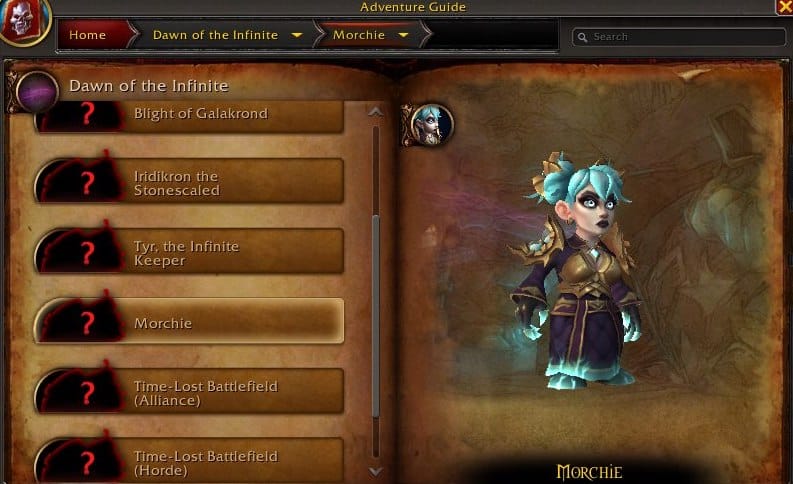Click the Dawn of the Infinite purple dungeon icon
Image resolution: width=793 pixels, height=484 pixels.
click(37, 92)
